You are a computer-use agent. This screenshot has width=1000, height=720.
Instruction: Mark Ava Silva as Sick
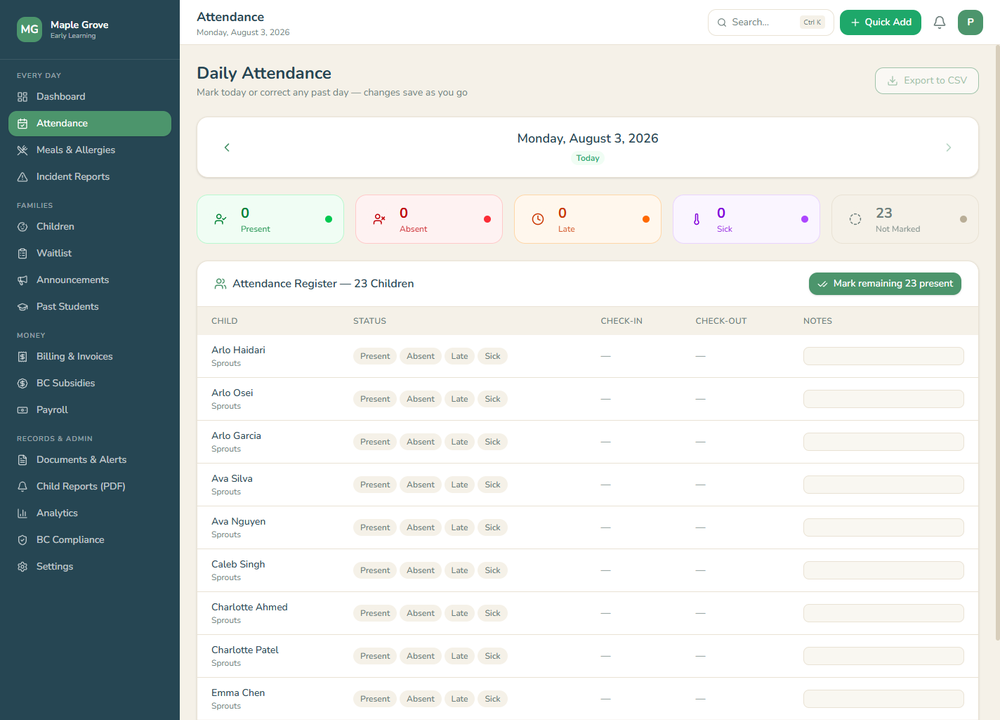point(492,485)
